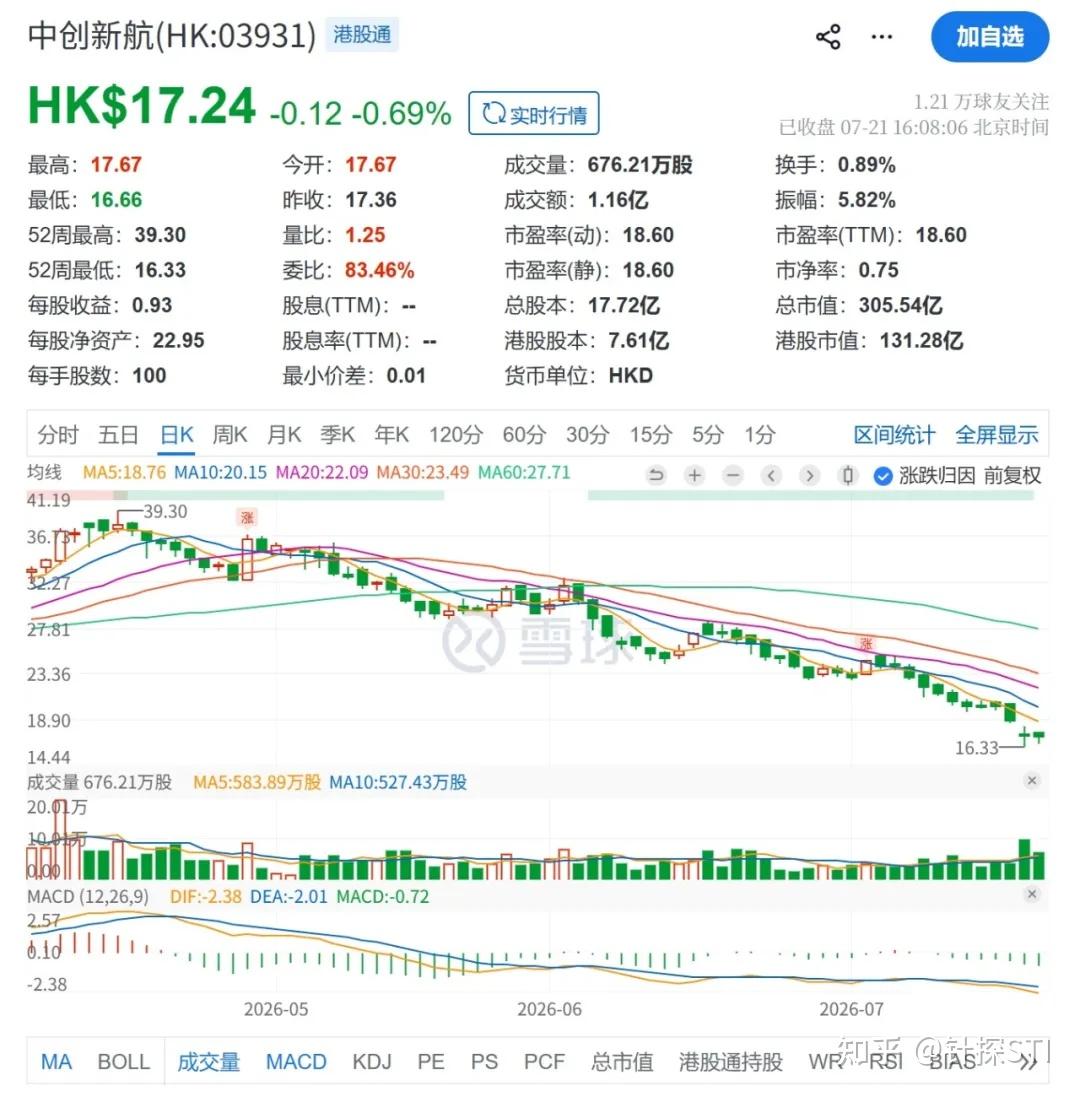The width and height of the screenshot is (1080, 1097).
Task: Click the MA30:23.49 legend value
Action: (422, 473)
